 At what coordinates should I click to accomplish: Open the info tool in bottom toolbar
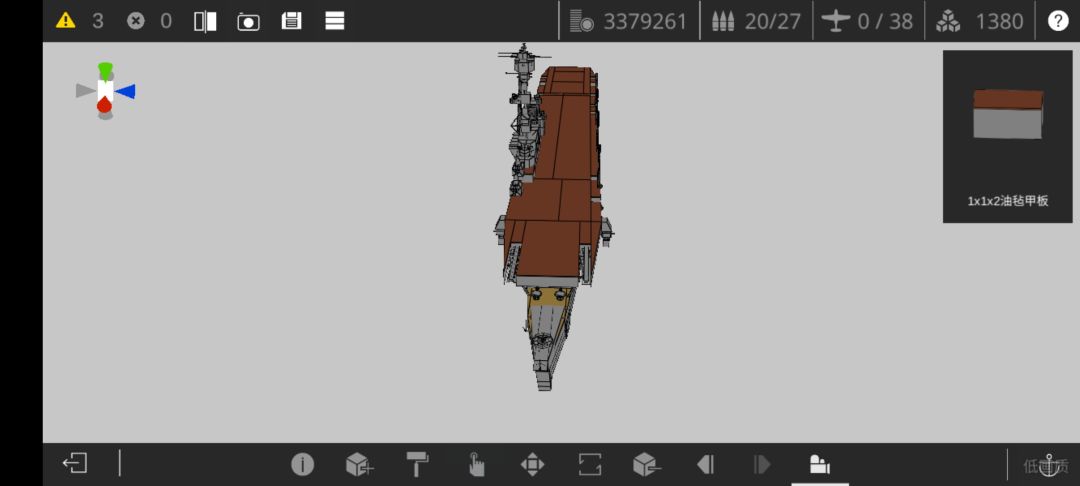coord(302,465)
